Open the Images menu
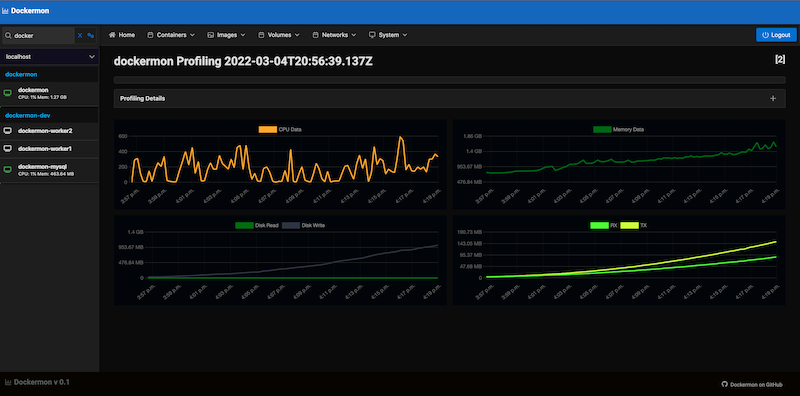Image resolution: width=800 pixels, height=396 pixels. tap(226, 35)
